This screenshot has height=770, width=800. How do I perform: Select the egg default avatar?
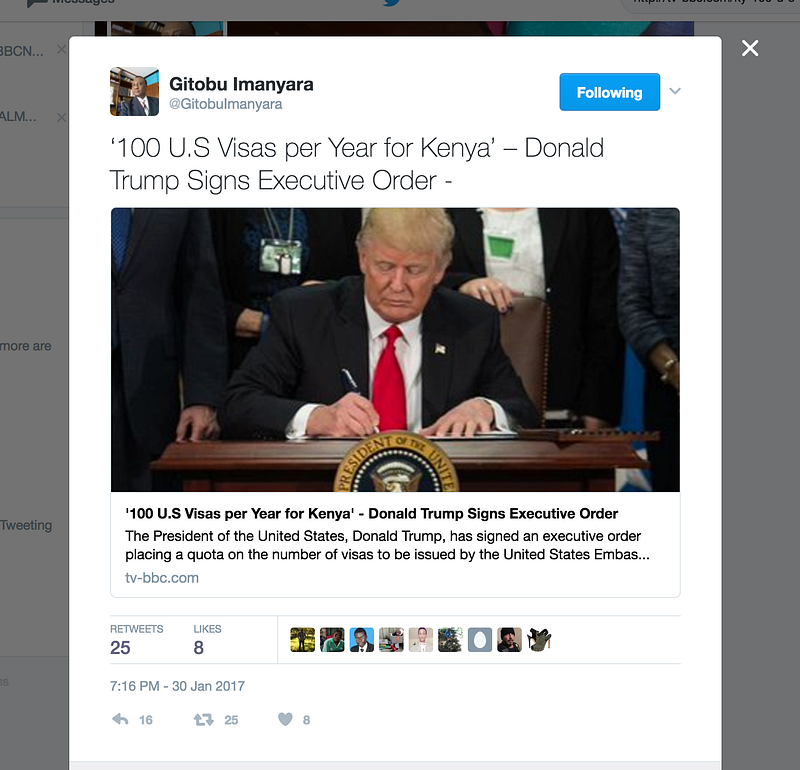click(x=480, y=640)
